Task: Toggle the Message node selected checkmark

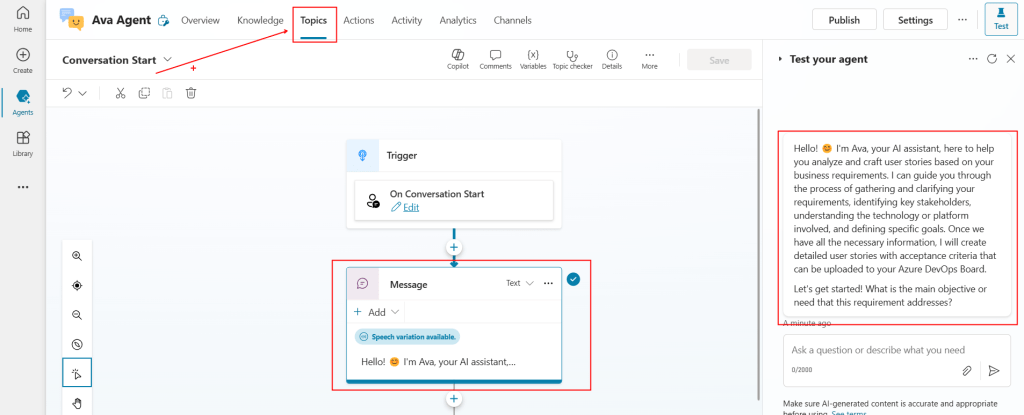Action: click(573, 279)
